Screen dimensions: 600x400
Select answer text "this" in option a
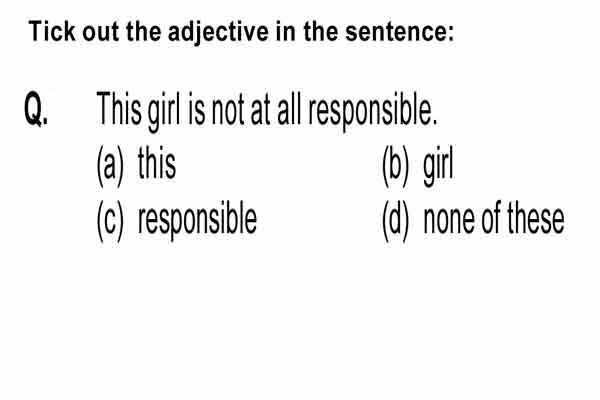click(157, 163)
